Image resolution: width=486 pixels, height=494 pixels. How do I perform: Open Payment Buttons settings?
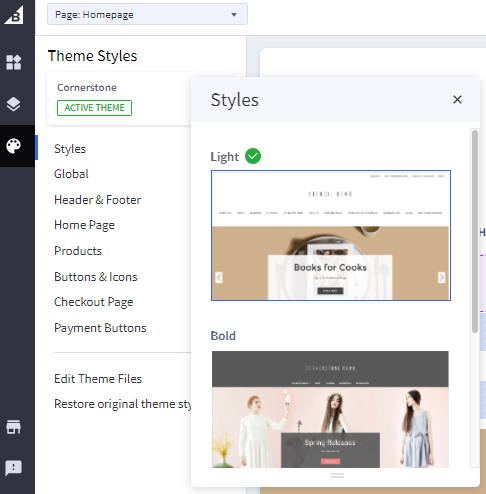pos(100,328)
